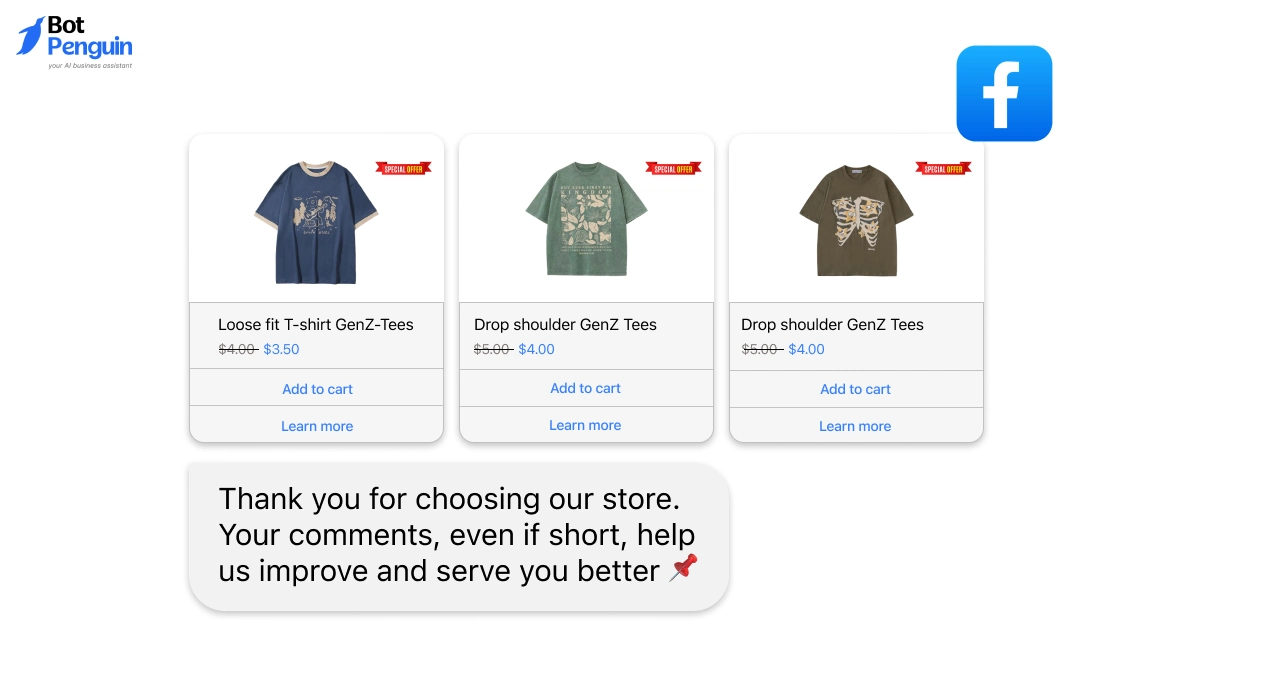Click the Loose fit T-shirt GenZ-Tees title
Viewport: 1288px width, 686px height.
(315, 324)
